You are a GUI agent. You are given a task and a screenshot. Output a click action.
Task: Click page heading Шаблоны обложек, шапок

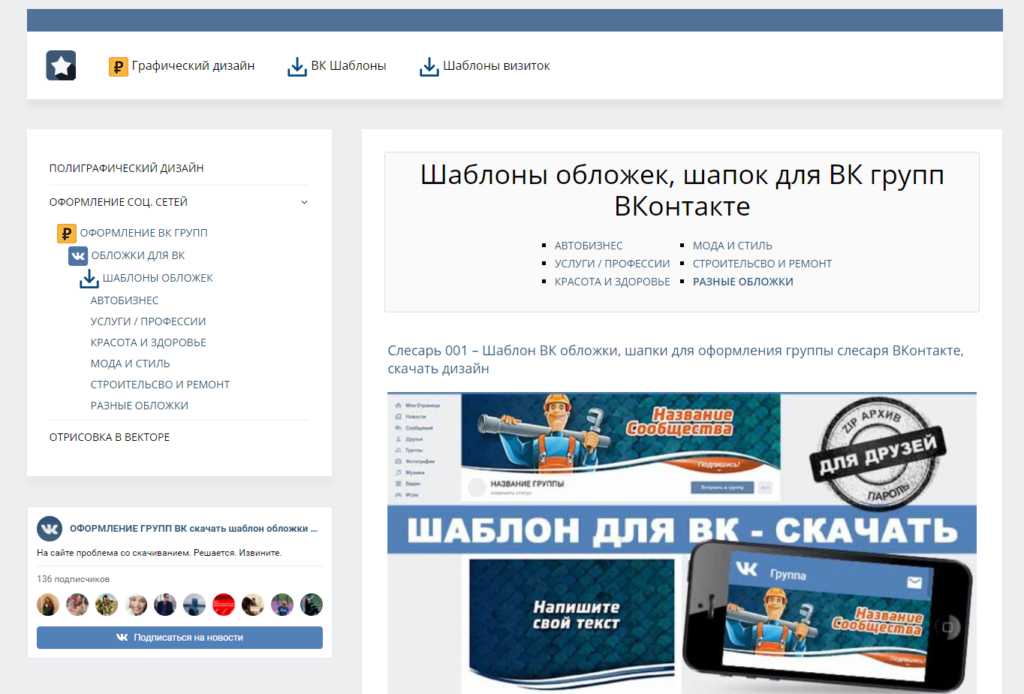[682, 190]
